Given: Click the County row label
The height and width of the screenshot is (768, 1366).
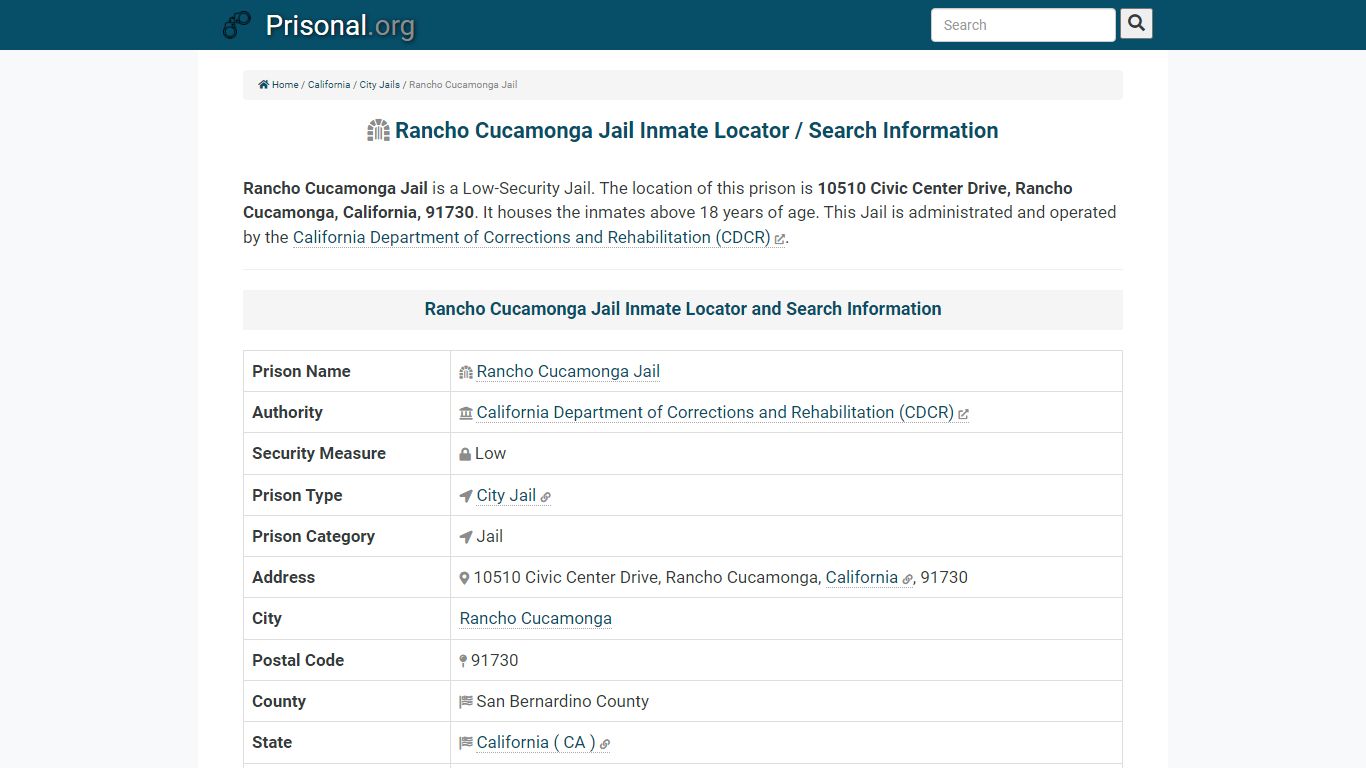Looking at the screenshot, I should pos(279,701).
